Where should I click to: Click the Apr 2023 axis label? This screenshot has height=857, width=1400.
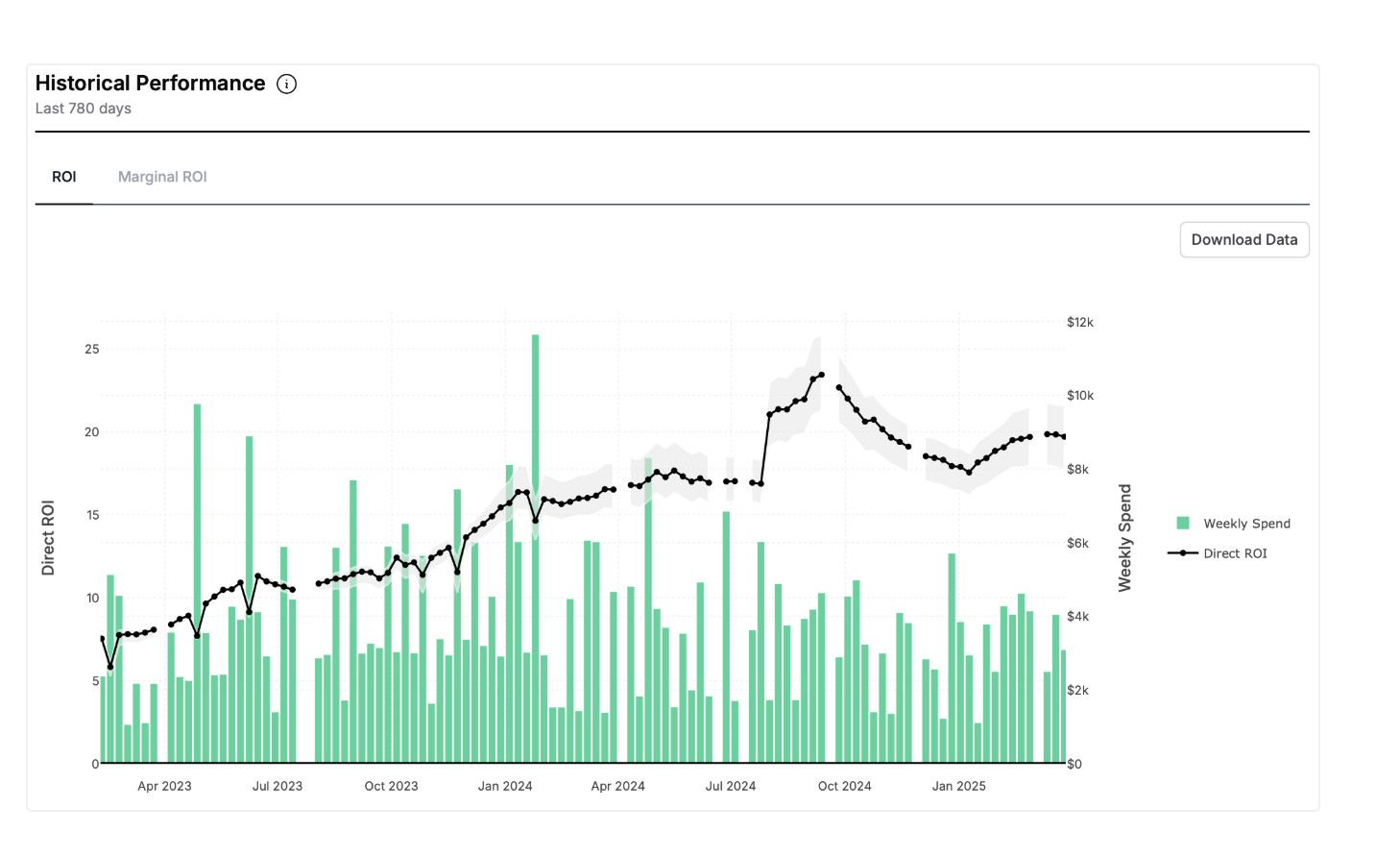click(x=163, y=786)
